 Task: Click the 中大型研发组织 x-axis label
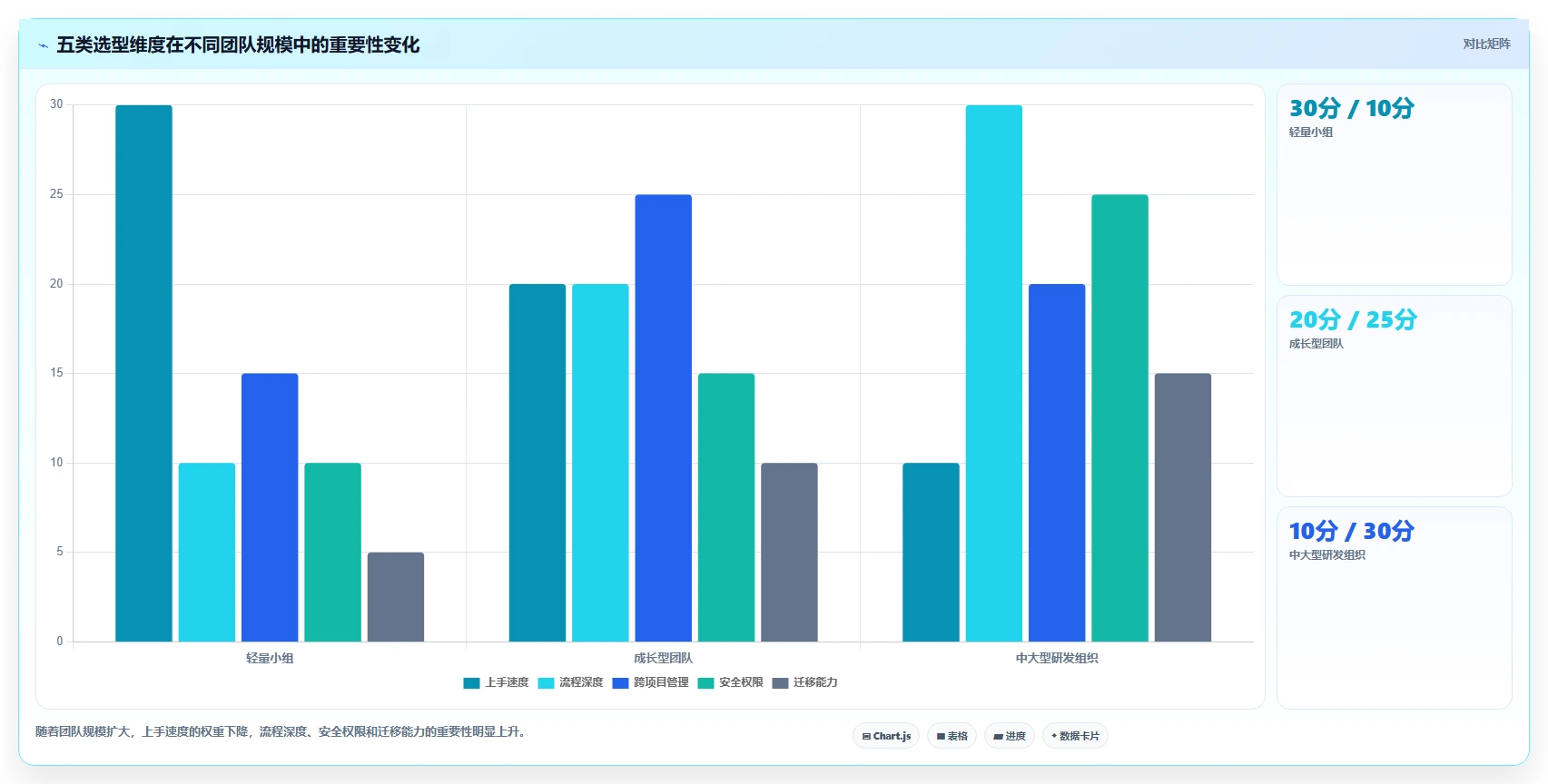click(x=1057, y=658)
